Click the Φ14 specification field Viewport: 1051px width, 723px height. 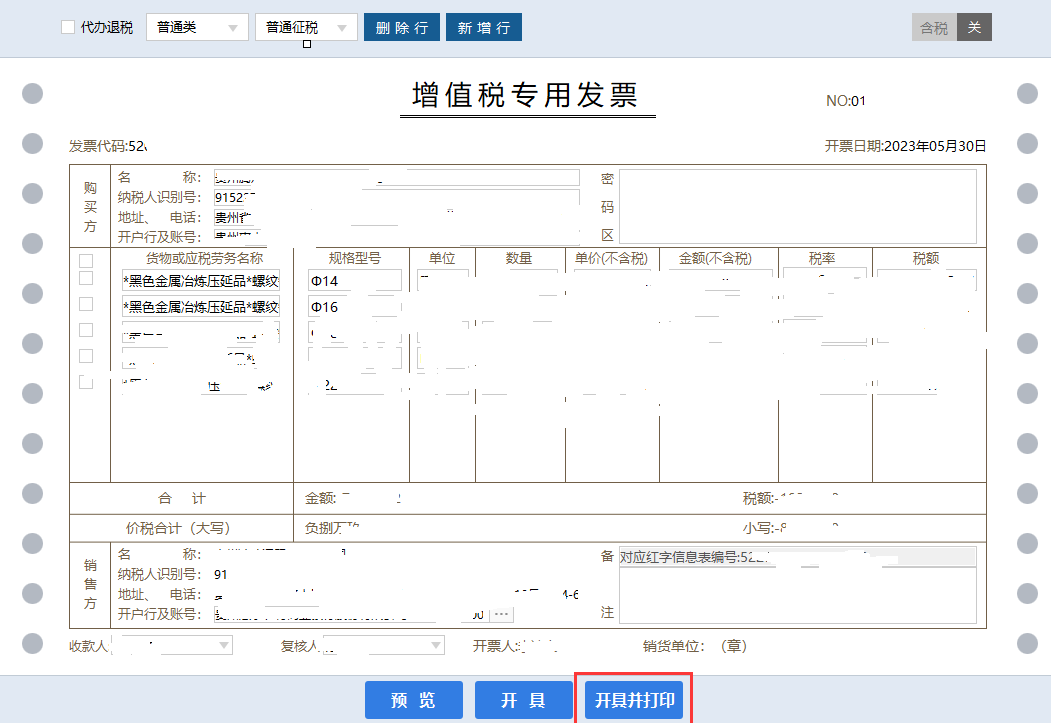[x=354, y=281]
